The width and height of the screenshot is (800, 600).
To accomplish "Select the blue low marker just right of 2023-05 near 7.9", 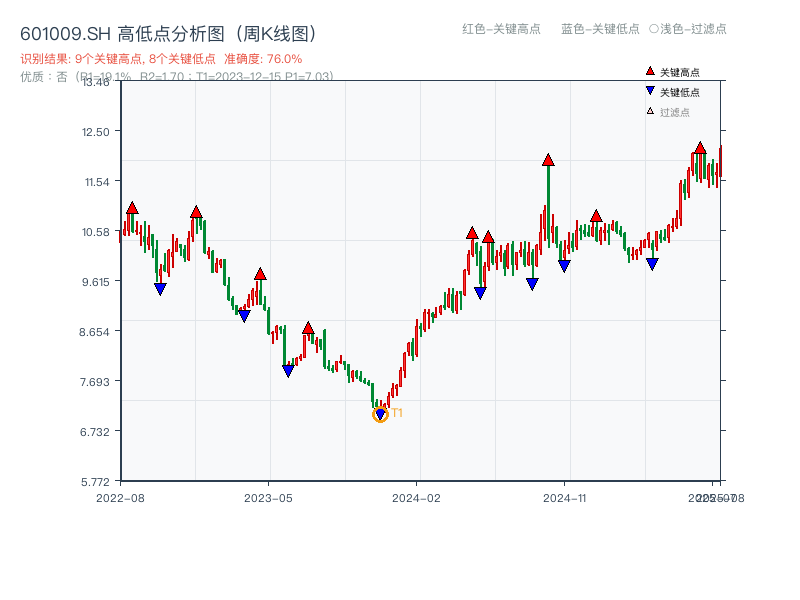I will tap(288, 371).
